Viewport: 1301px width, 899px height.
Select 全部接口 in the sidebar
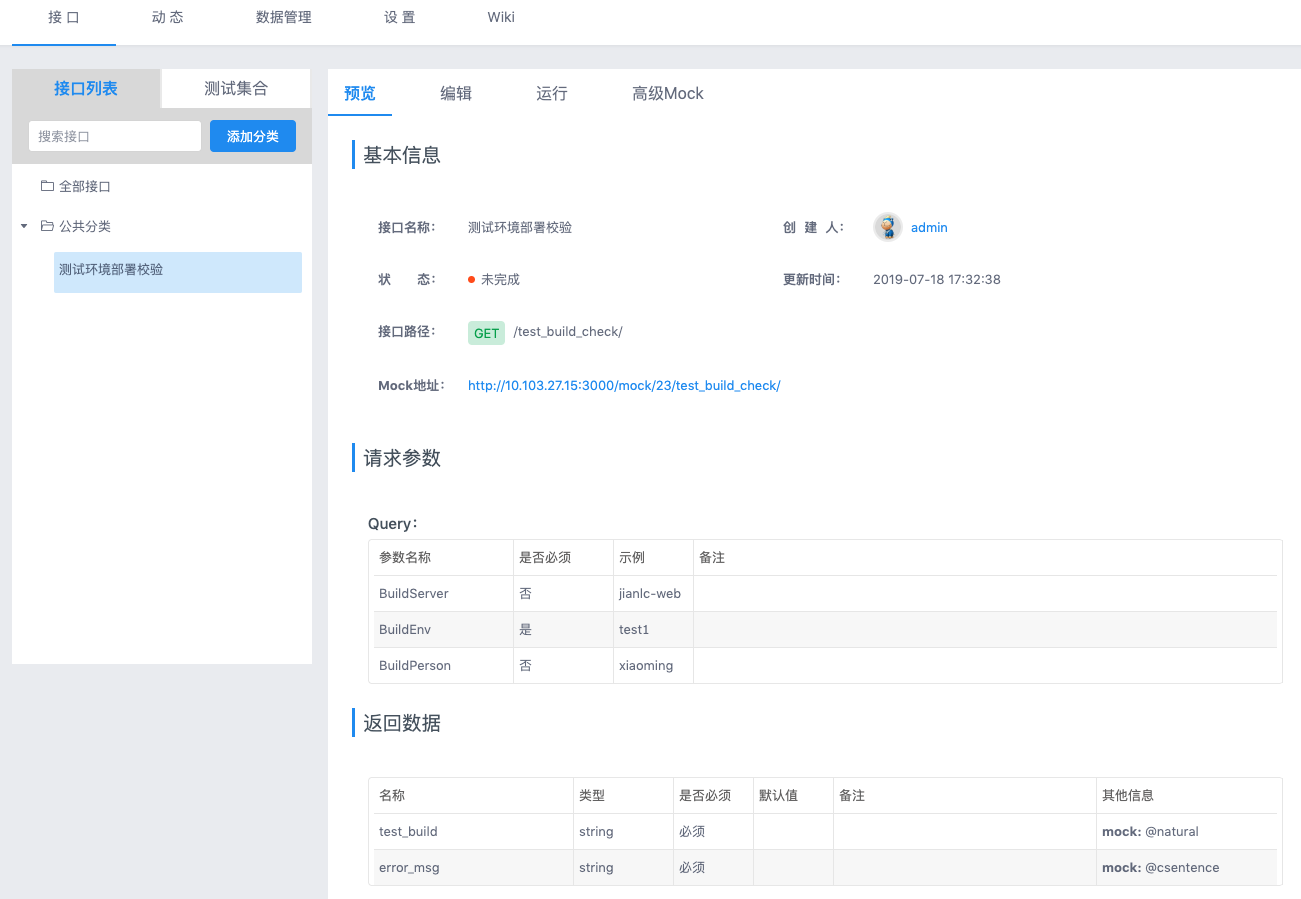[x=87, y=186]
